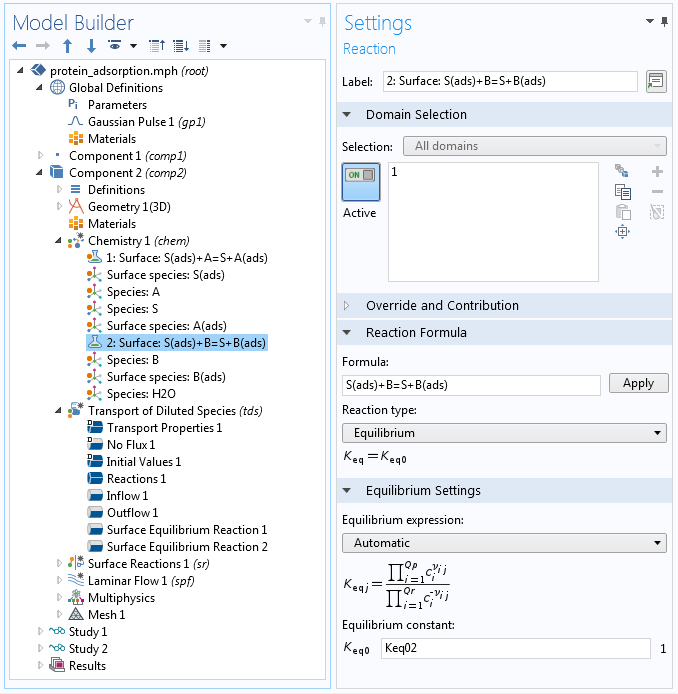The width and height of the screenshot is (678, 694).
Task: Select Species: H2O node
Action: (x=141, y=393)
